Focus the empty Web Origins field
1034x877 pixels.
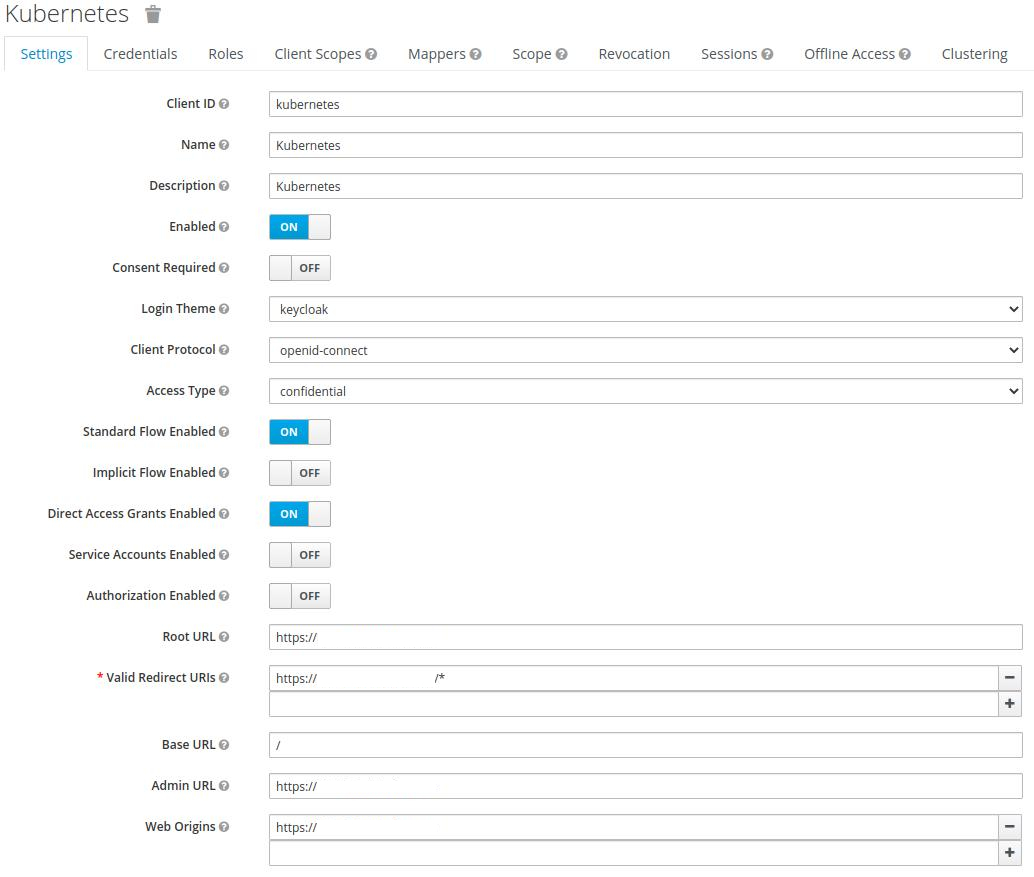tap(633, 853)
